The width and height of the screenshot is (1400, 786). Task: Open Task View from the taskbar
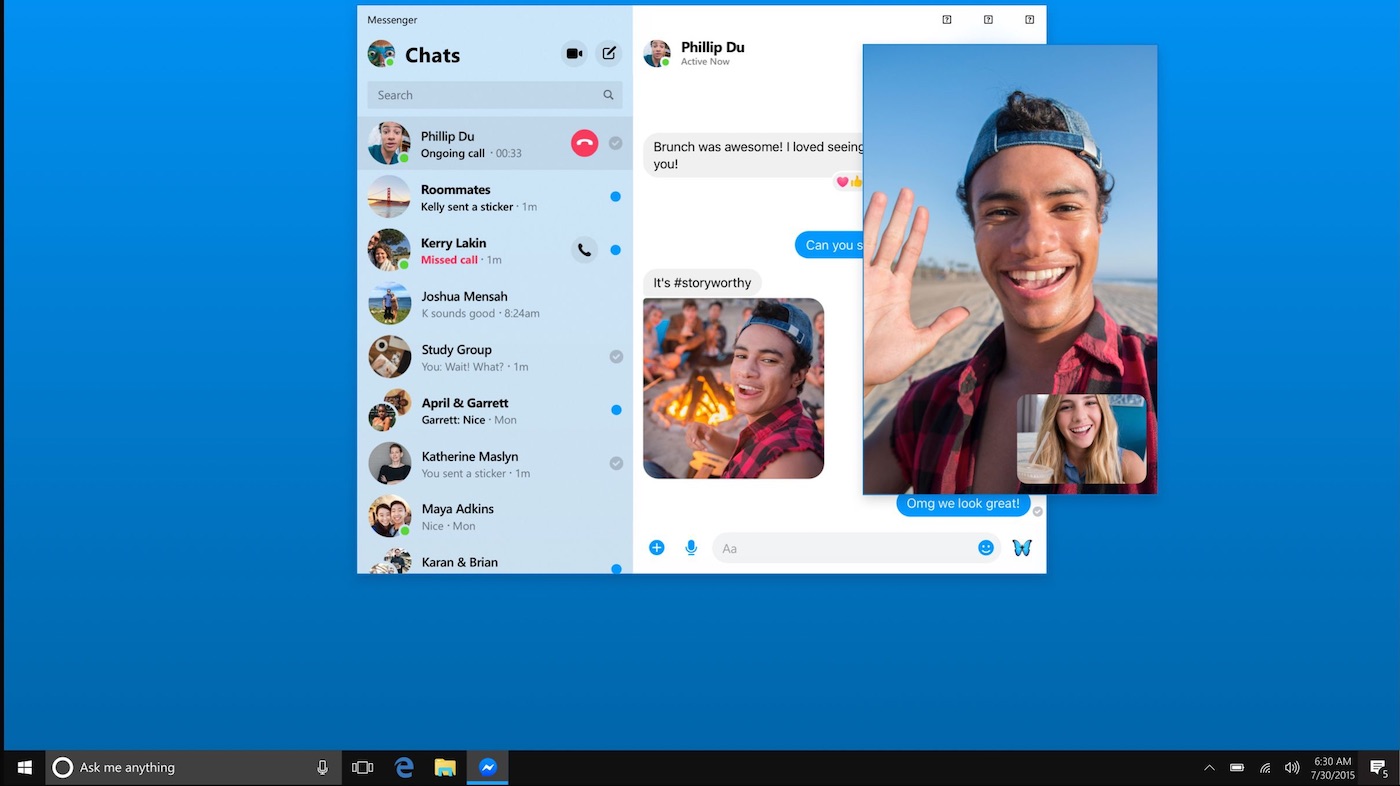(362, 767)
